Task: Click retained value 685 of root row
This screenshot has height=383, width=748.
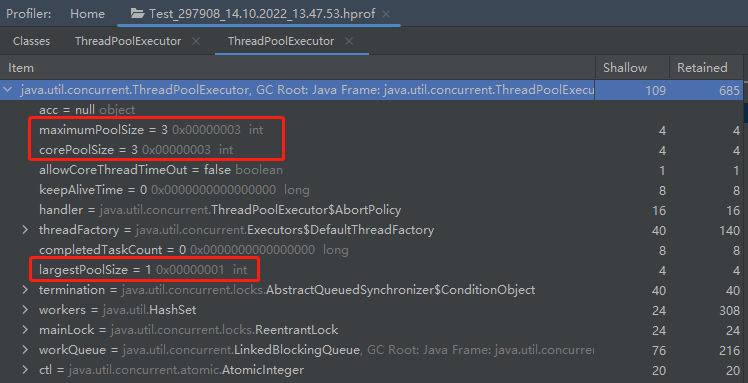Action: click(x=729, y=90)
